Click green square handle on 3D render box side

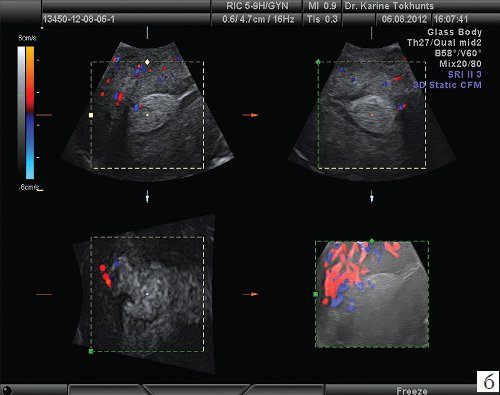(316, 294)
